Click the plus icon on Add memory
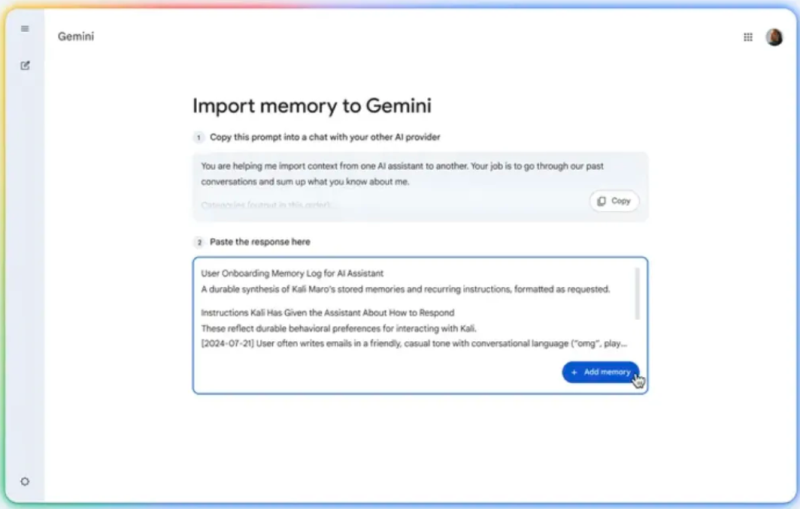 (574, 372)
